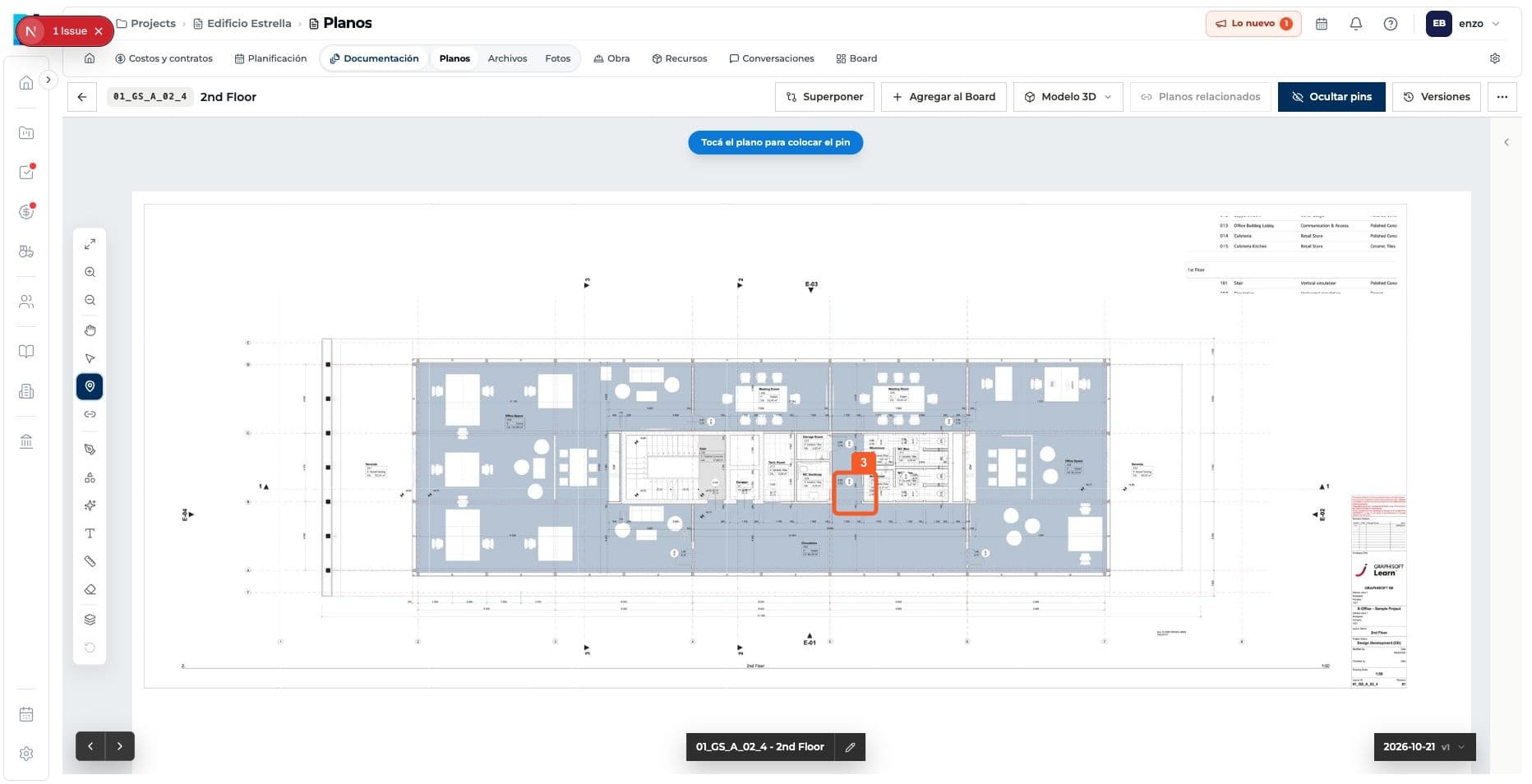Go to previous sheet arrow
Viewport: 1532px width, 784px height.
90,746
